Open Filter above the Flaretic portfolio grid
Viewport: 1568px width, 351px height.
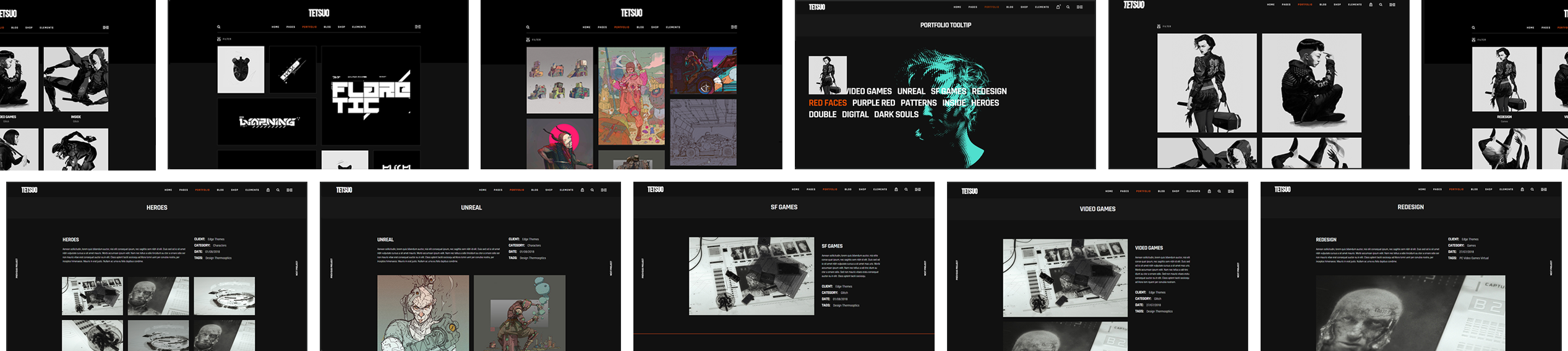click(x=224, y=39)
